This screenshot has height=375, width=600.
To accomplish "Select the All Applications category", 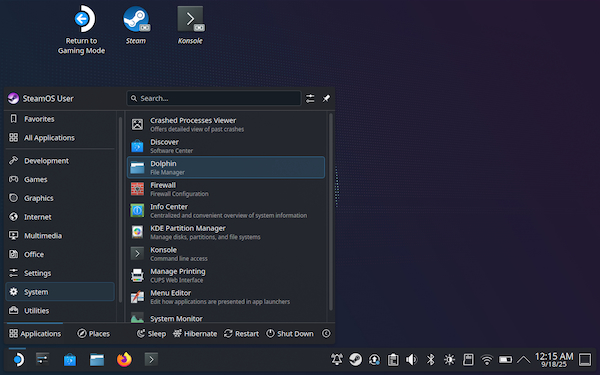I will 60,138.
